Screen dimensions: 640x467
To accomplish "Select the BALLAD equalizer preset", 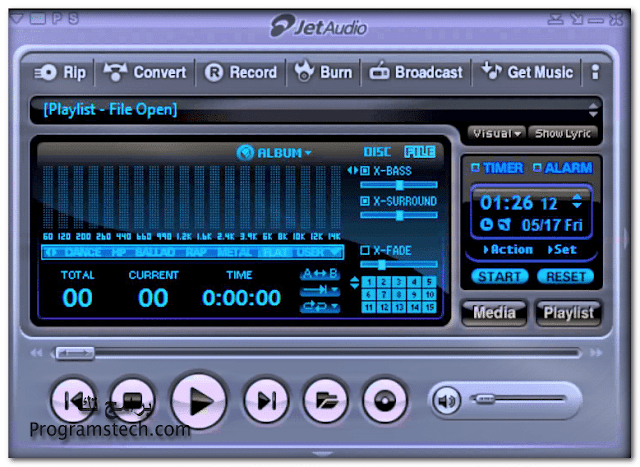I will click(x=155, y=252).
